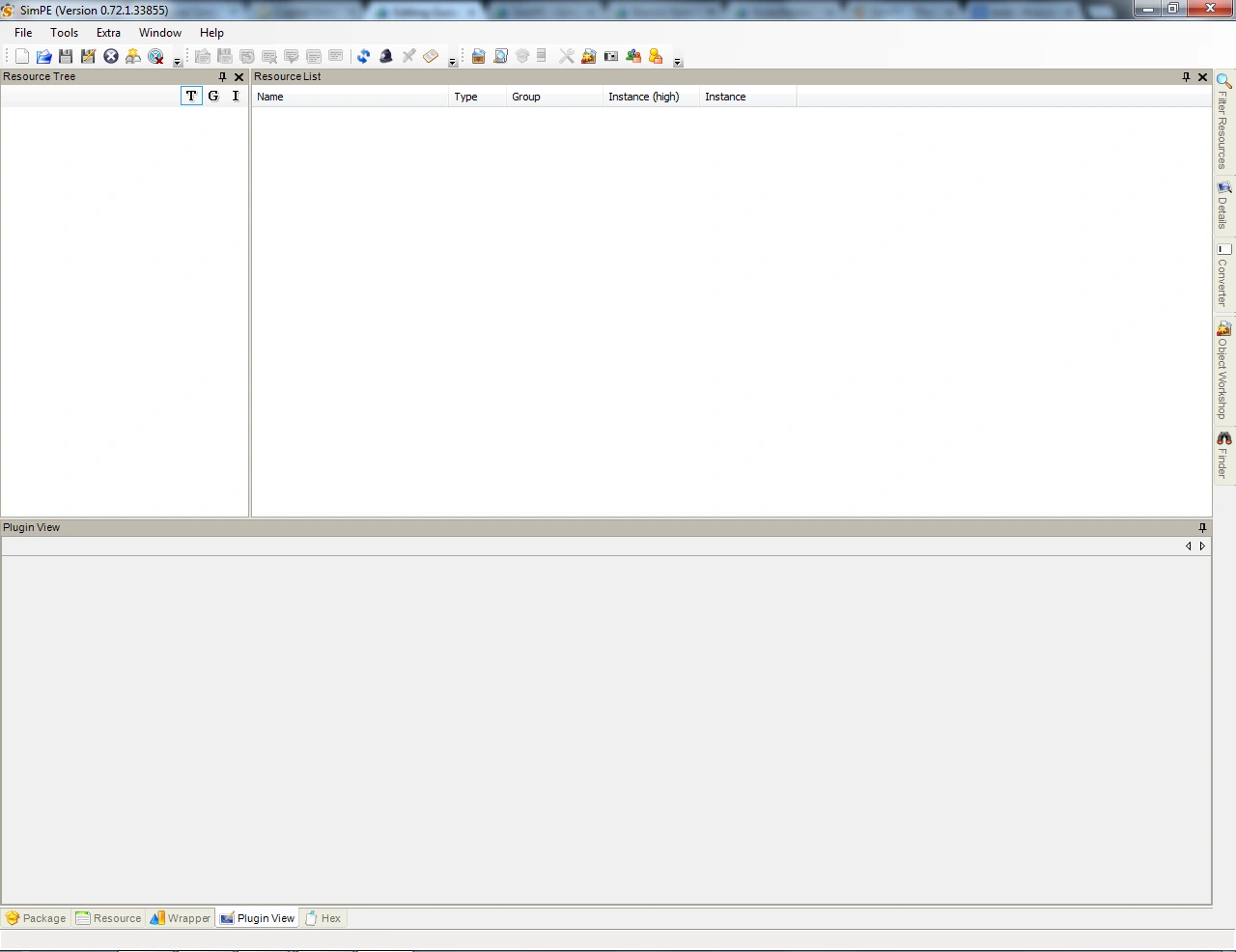This screenshot has height=952, width=1236.
Task: Sort resources by the Name column header
Action: [x=350, y=97]
